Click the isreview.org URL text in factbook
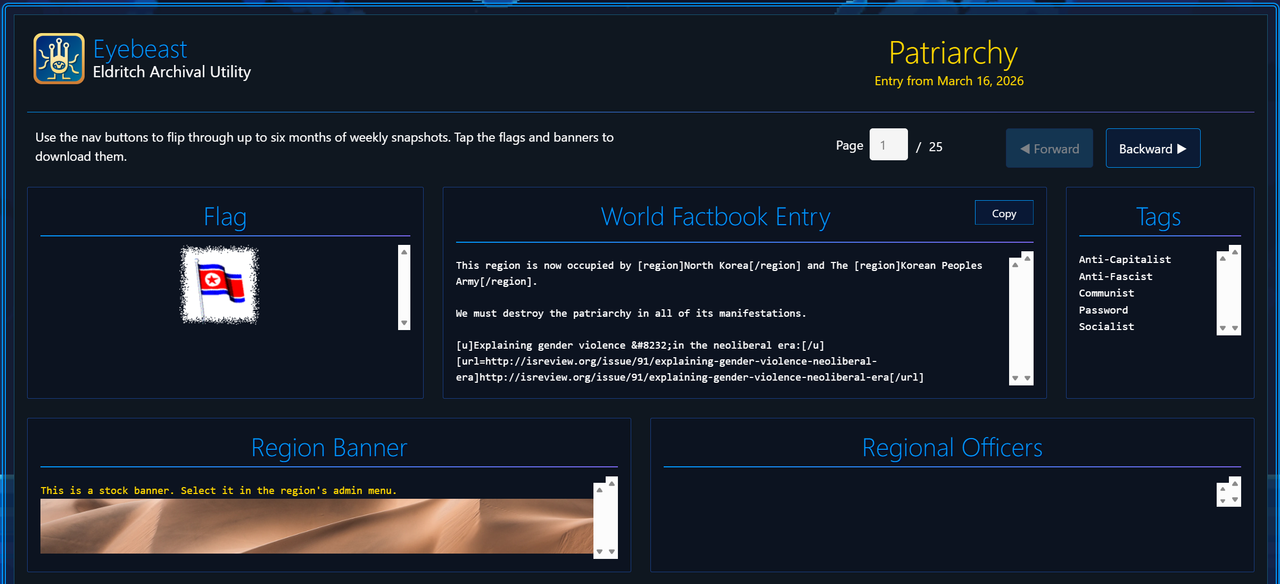This screenshot has width=1280, height=584. pos(690,369)
